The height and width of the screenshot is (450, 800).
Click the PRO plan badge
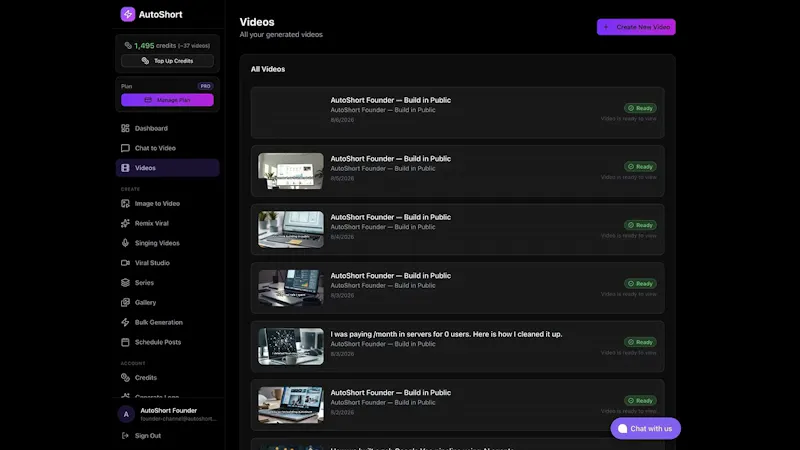point(205,86)
